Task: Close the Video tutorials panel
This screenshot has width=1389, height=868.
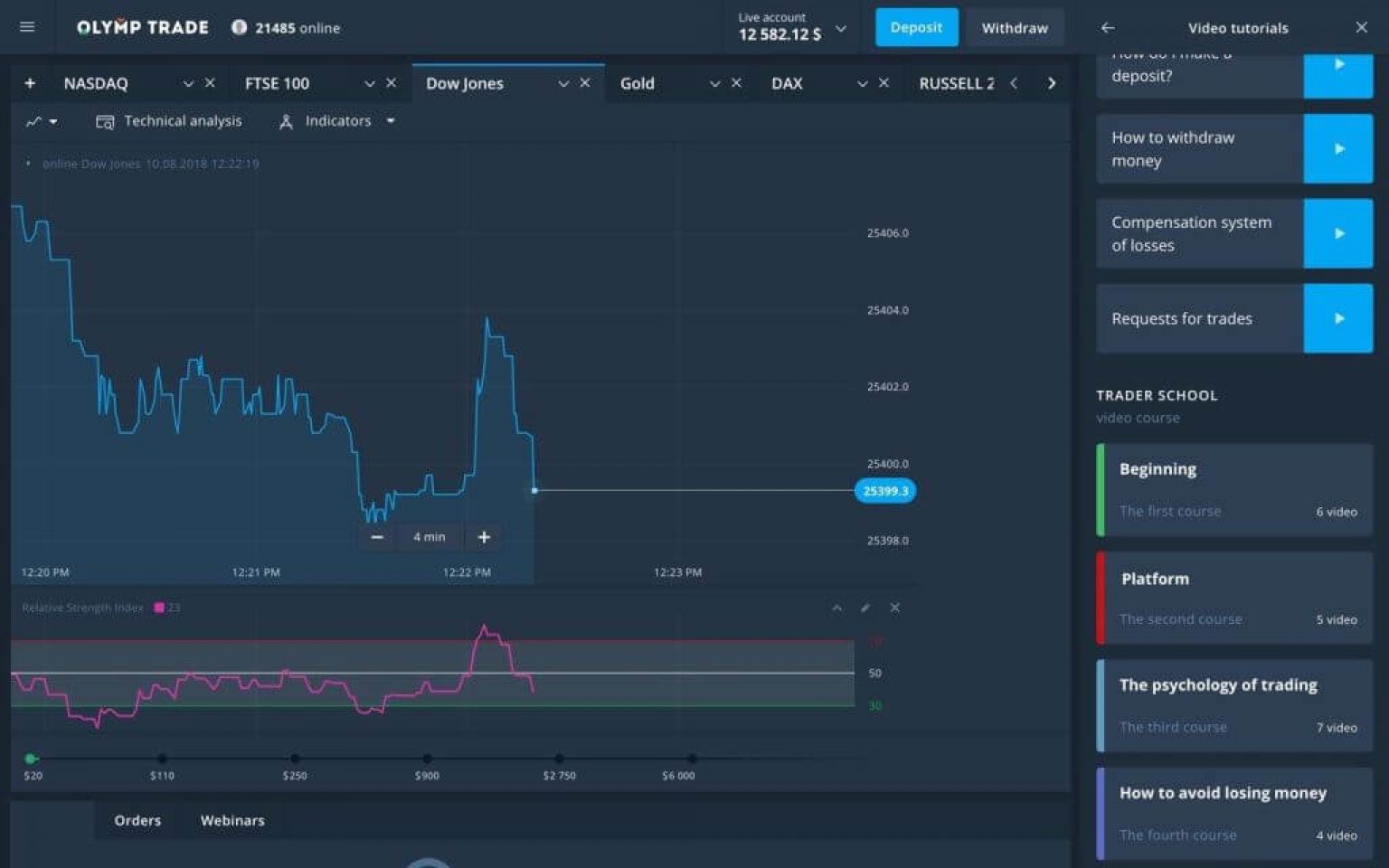Action: (x=1361, y=27)
